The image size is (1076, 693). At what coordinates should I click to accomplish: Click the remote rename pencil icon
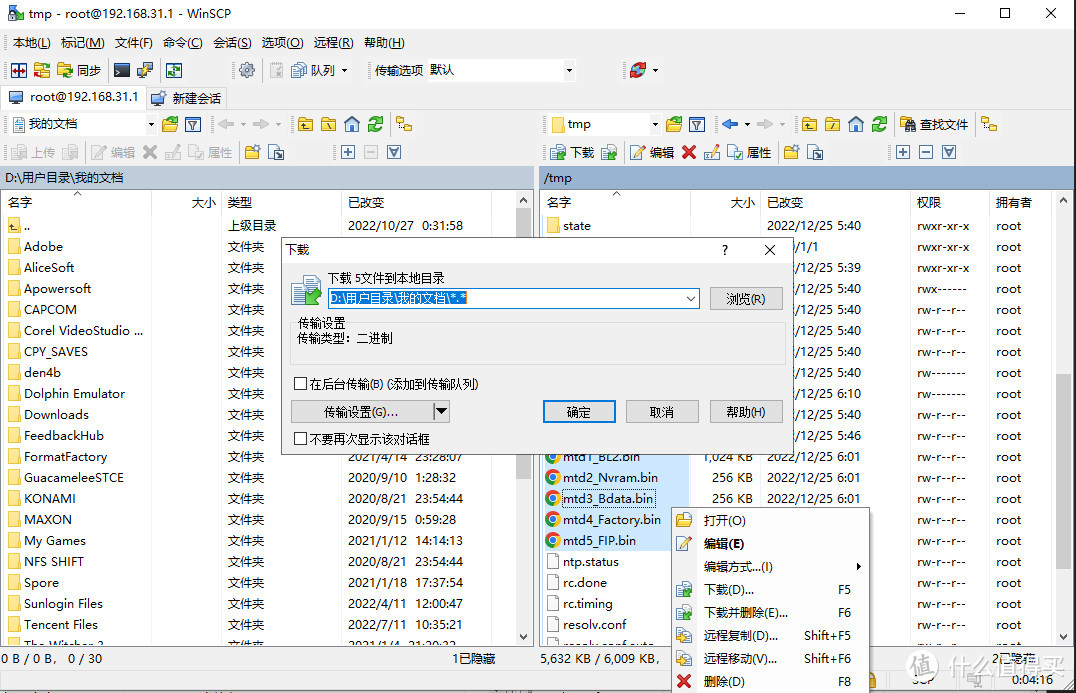pos(712,152)
